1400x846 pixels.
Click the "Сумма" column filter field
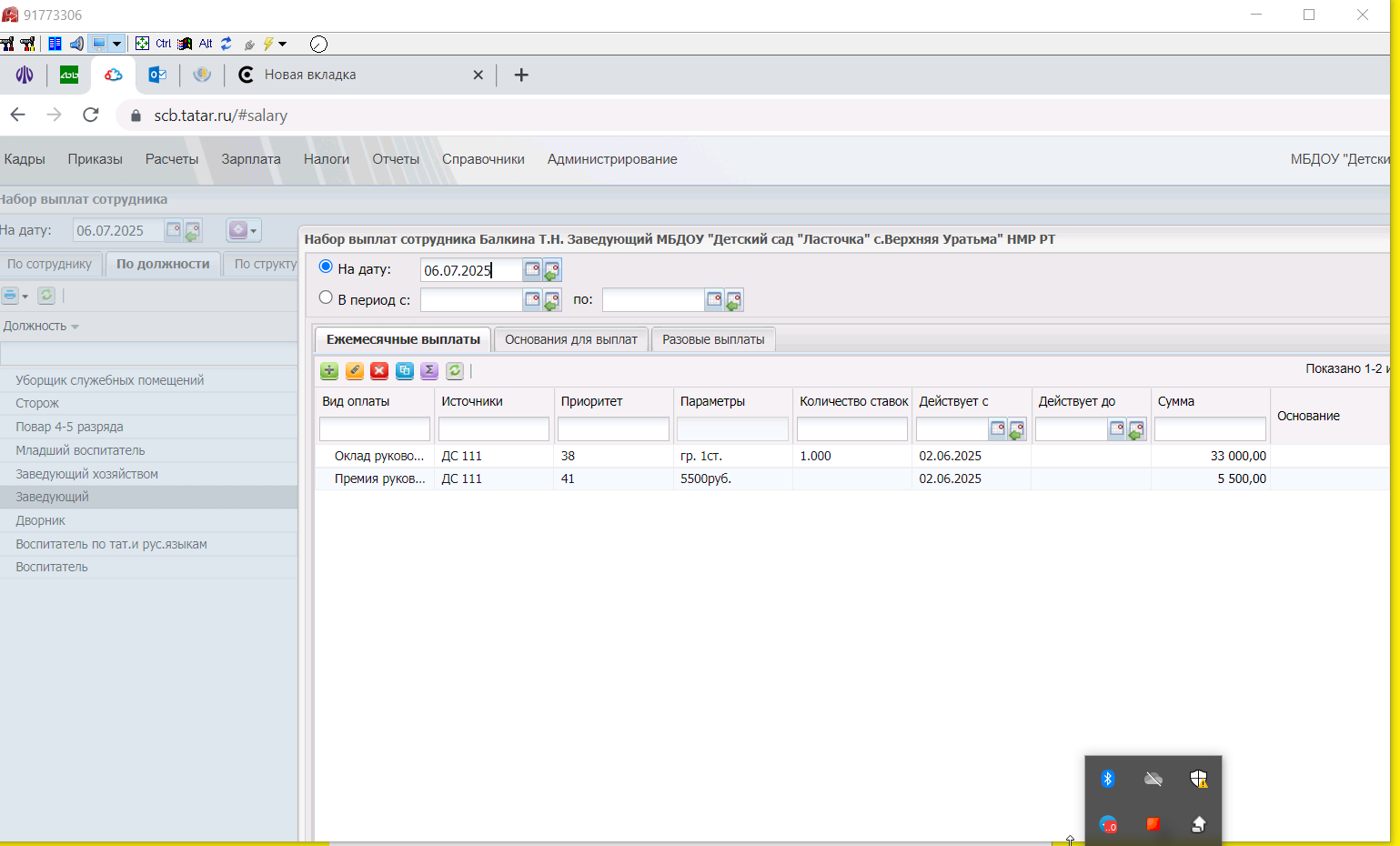pyautogui.click(x=1210, y=429)
